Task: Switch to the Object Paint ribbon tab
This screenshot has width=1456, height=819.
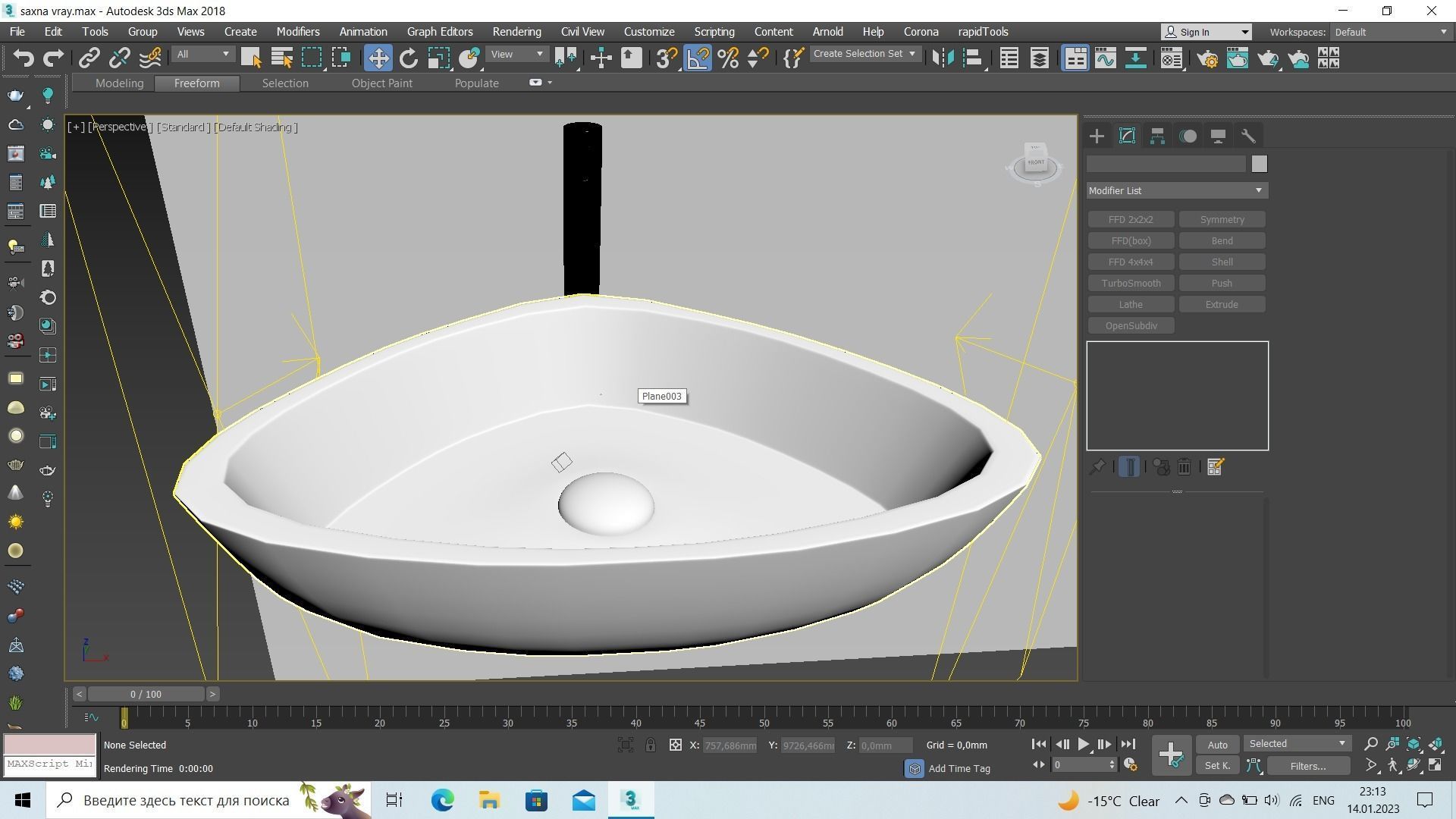Action: [381, 83]
